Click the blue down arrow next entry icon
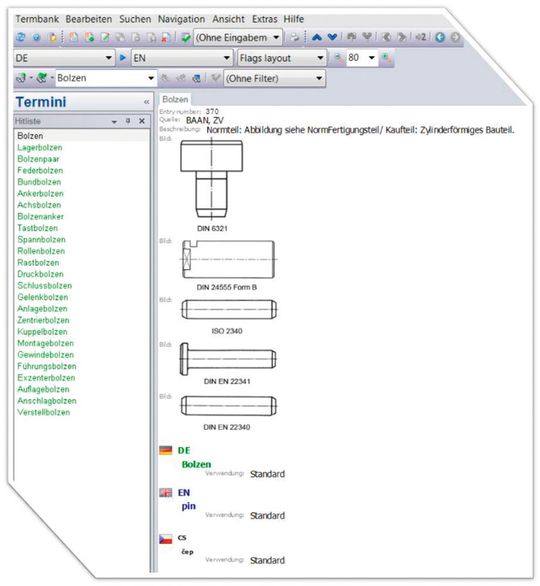The image size is (540, 586). [x=332, y=37]
